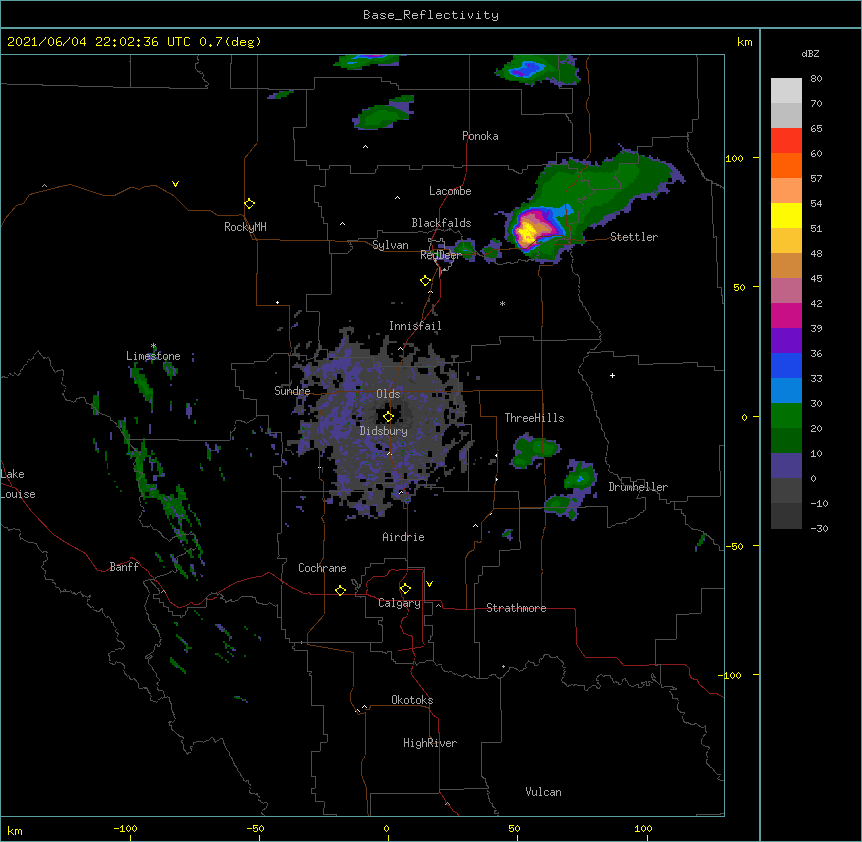Select the radar site diamond between Olds and Didsbury

coord(388,417)
